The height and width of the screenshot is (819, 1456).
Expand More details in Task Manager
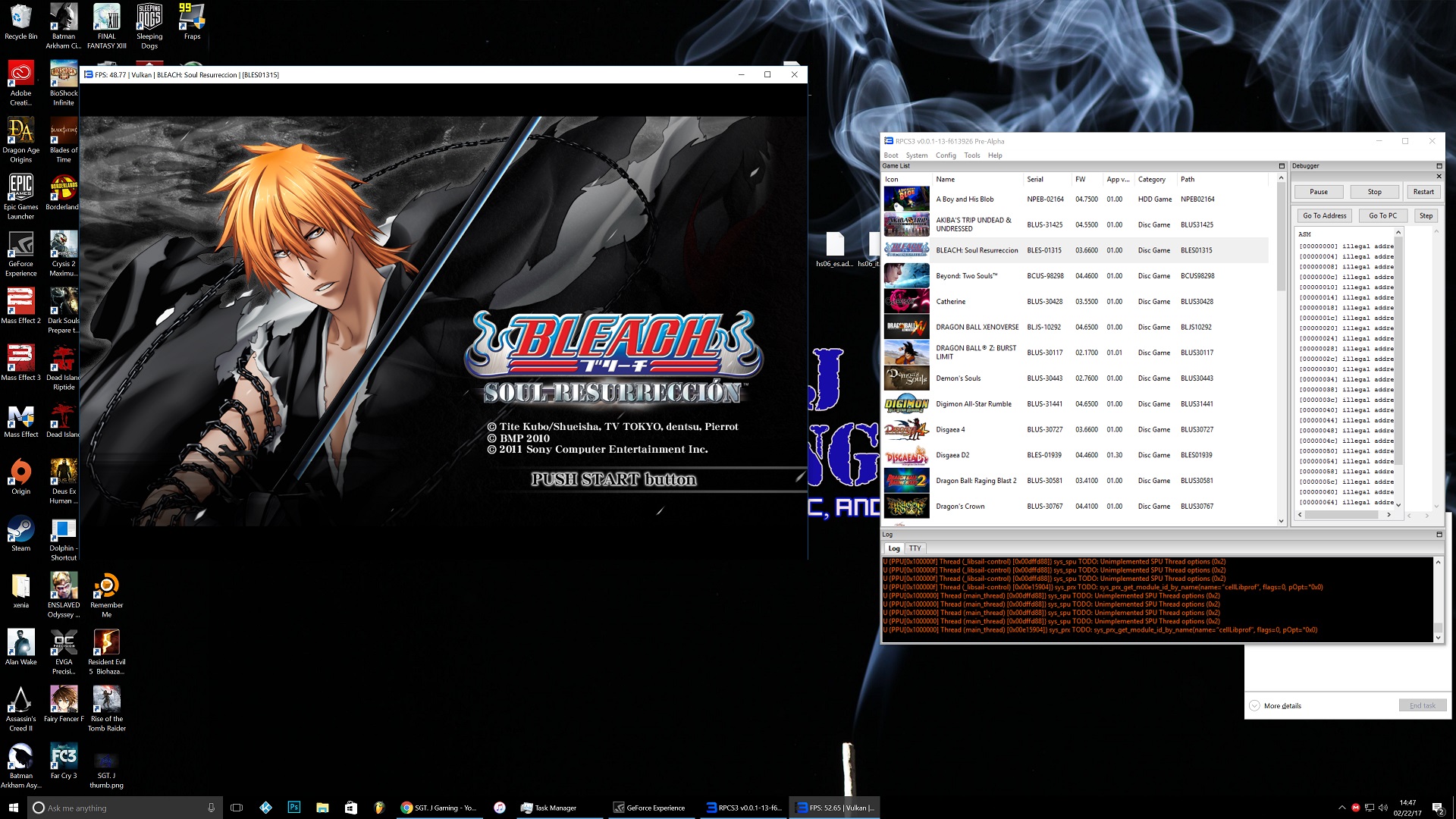(x=1282, y=706)
